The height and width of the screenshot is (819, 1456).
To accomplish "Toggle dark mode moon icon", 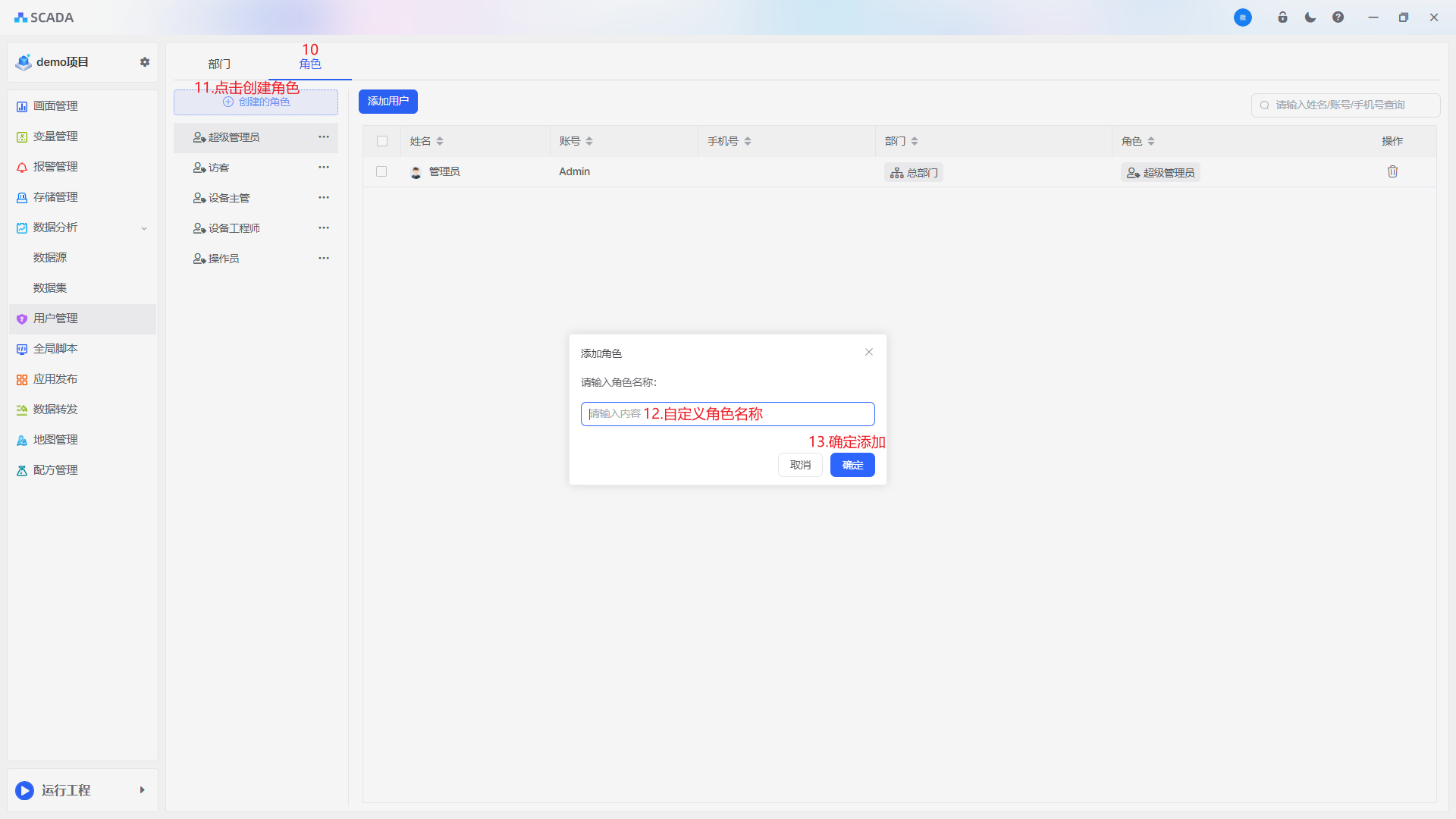I will coord(1310,17).
